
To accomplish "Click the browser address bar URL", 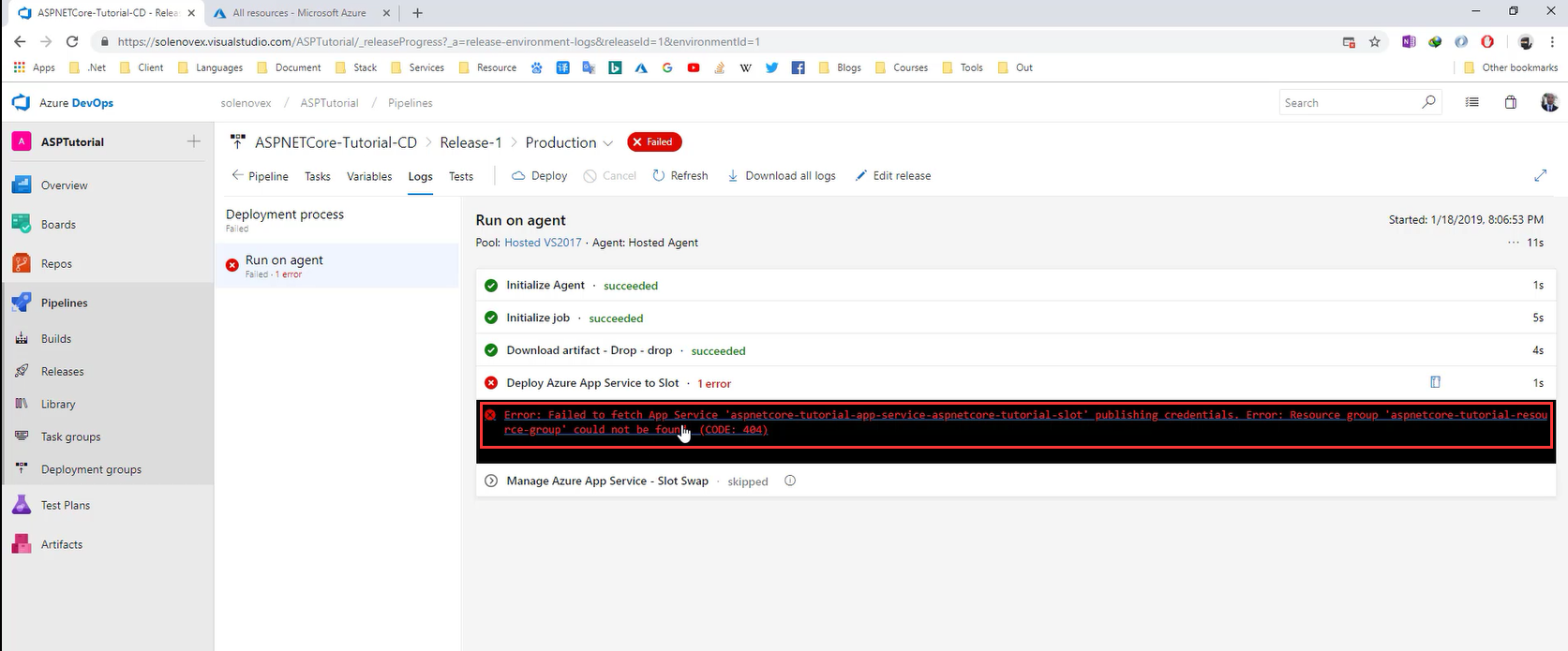I will (439, 42).
